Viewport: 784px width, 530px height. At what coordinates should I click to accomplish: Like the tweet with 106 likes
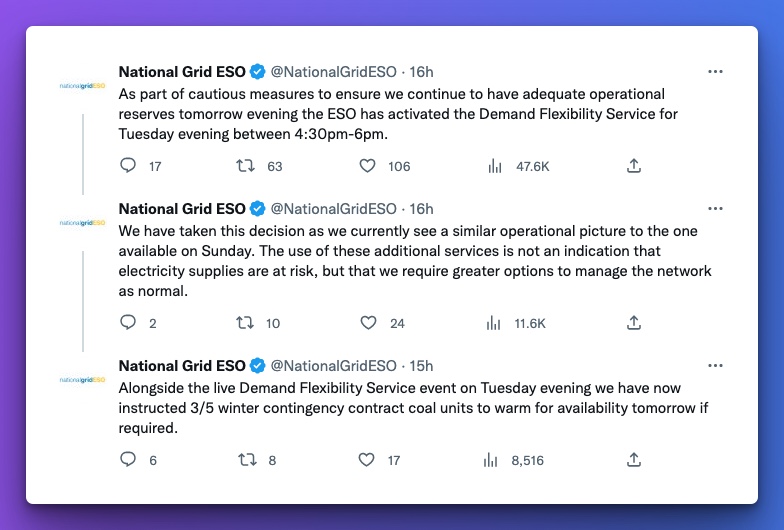click(368, 166)
